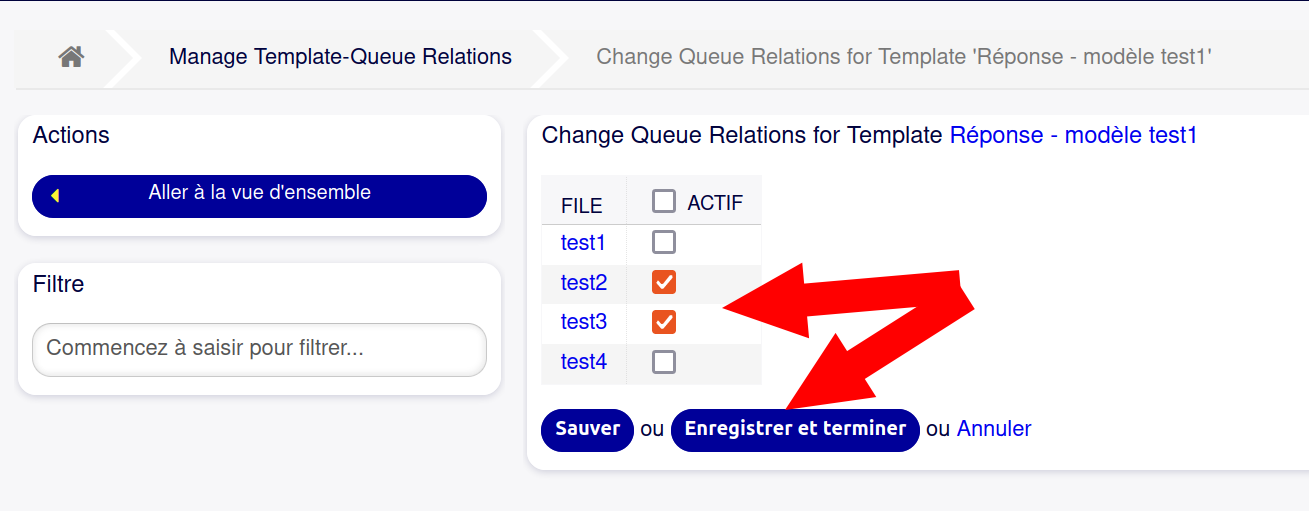
Task: Click the back arrow on overview button
Action: [55, 196]
